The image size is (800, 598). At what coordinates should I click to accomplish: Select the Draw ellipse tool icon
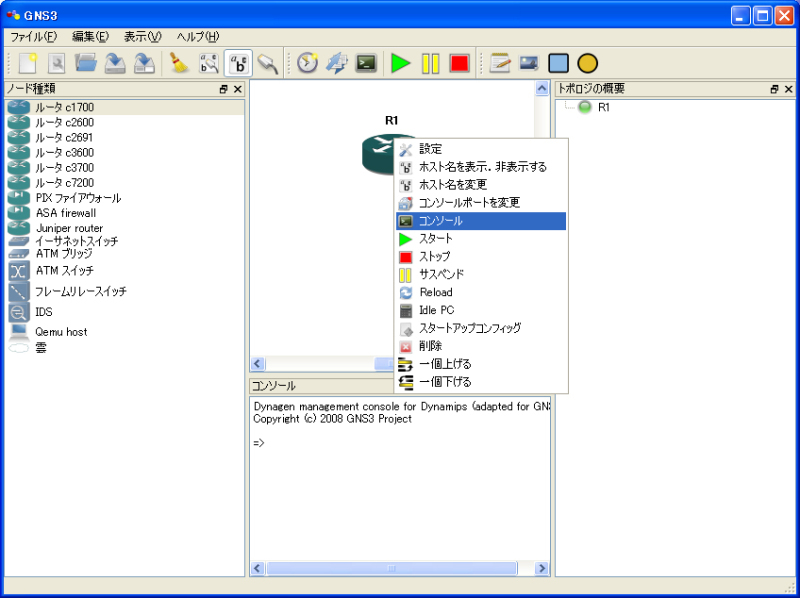(x=587, y=63)
